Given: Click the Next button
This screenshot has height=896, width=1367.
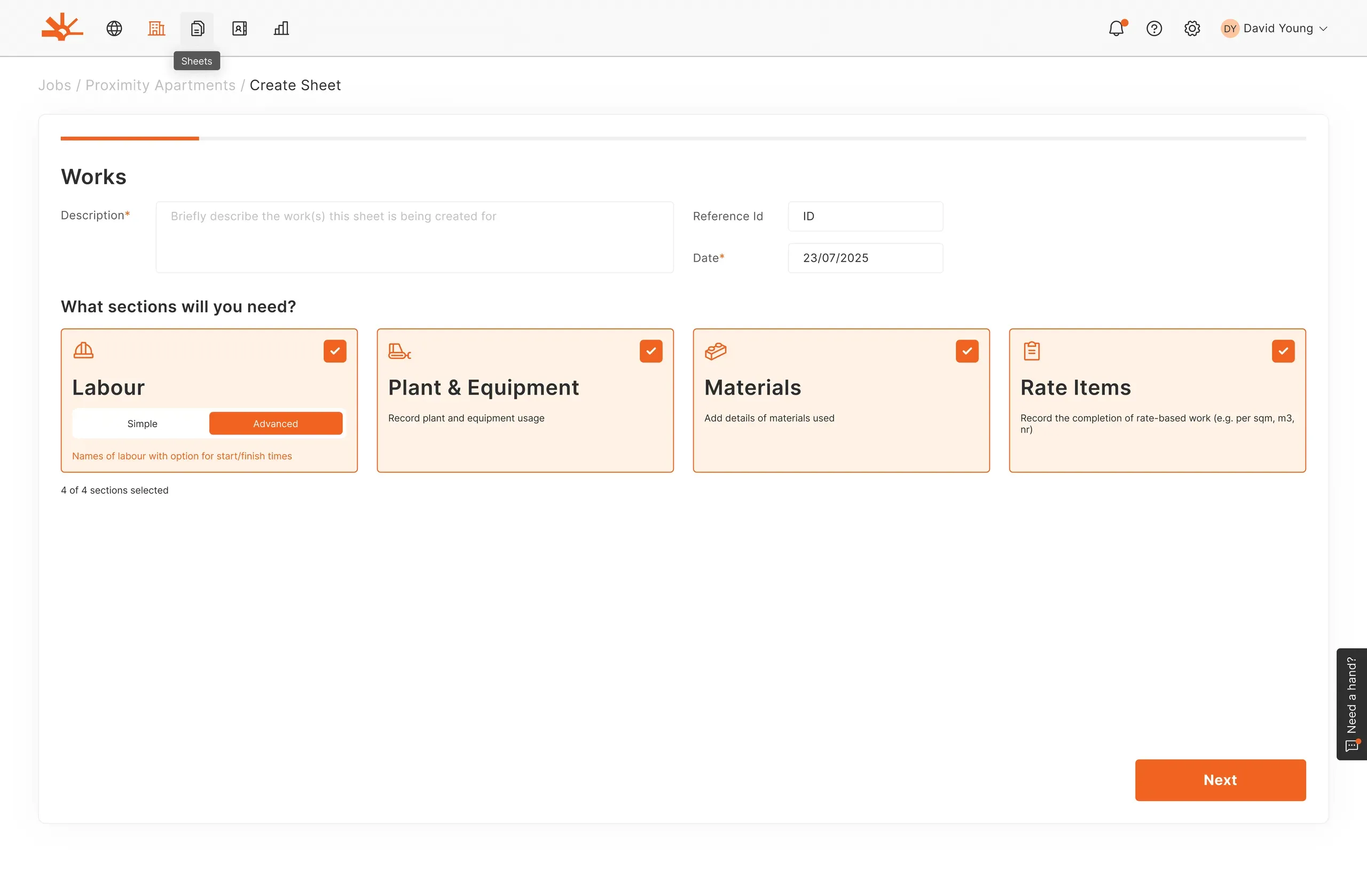Looking at the screenshot, I should tap(1221, 780).
